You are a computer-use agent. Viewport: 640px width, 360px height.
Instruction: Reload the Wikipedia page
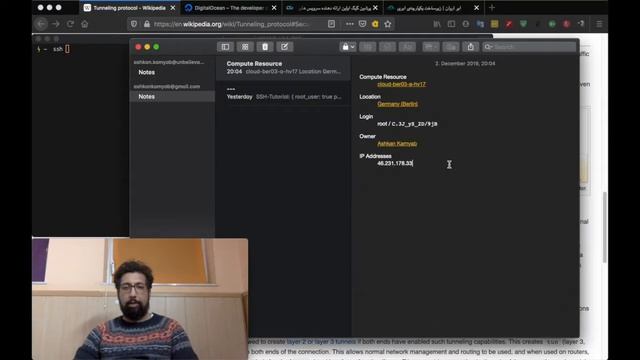click(70, 24)
